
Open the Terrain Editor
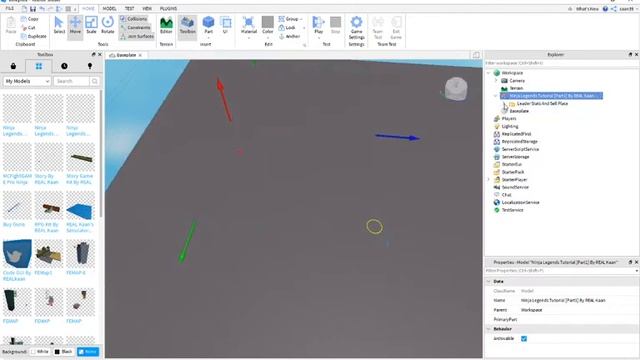166,25
